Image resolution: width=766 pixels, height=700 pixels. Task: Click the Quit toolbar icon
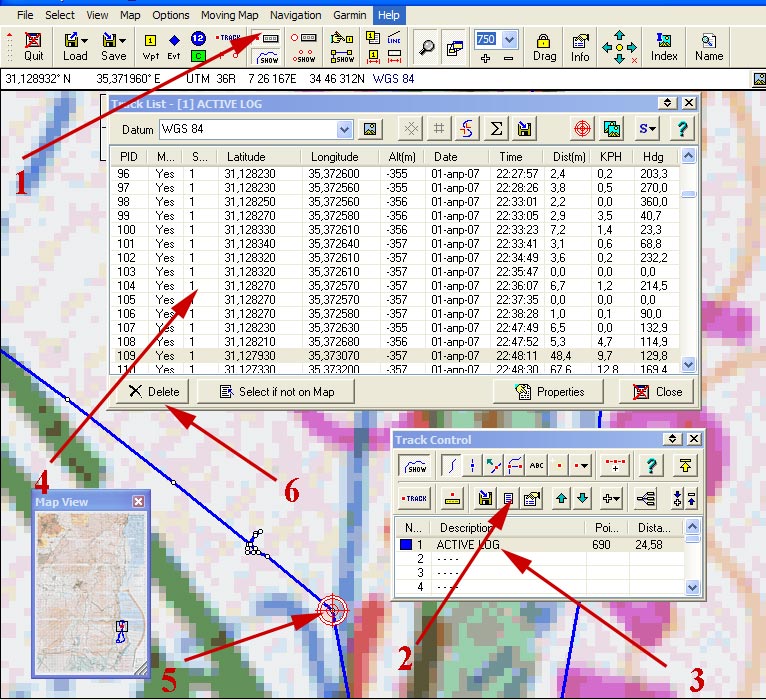(33, 47)
